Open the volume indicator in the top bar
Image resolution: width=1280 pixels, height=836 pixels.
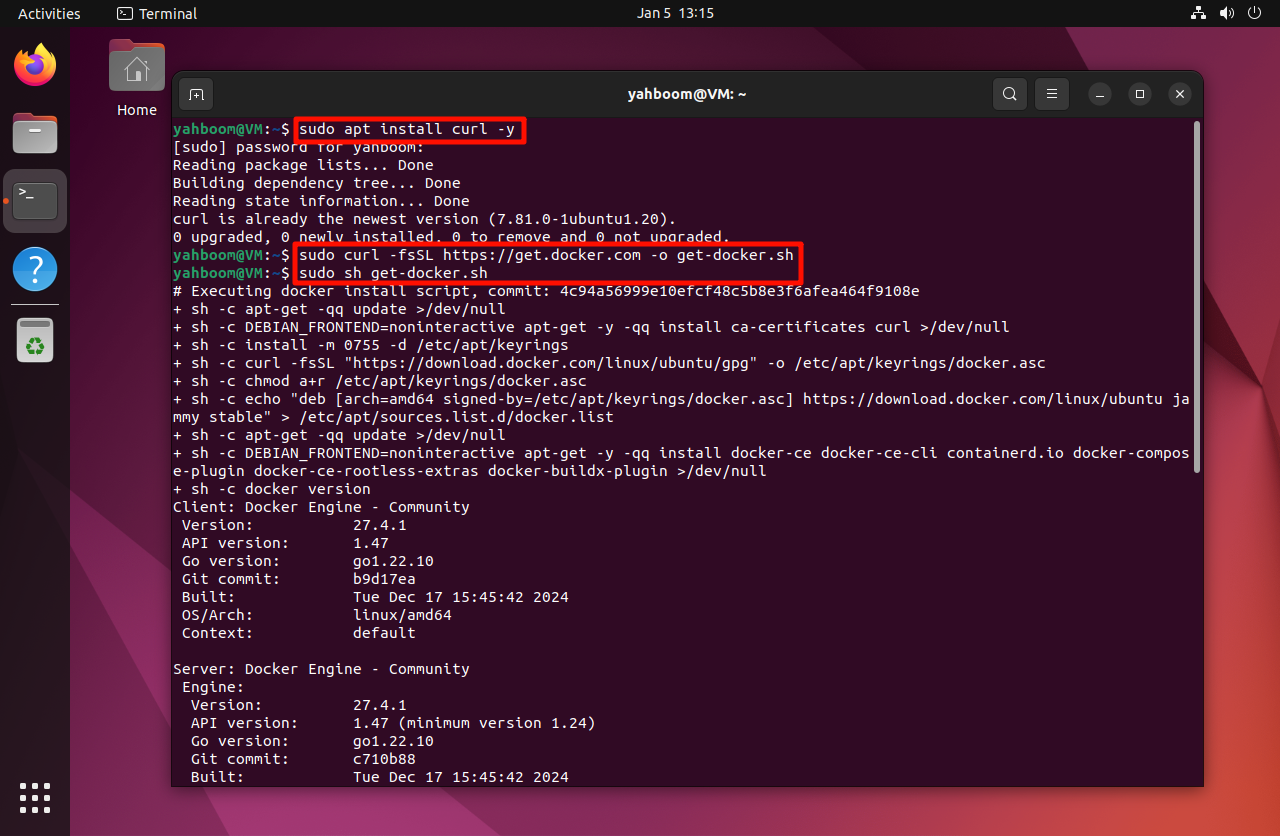1226,13
